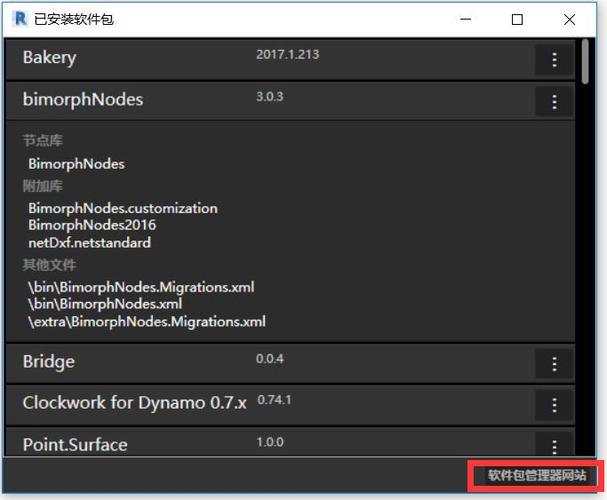Click the 节点库 section label

(43, 140)
